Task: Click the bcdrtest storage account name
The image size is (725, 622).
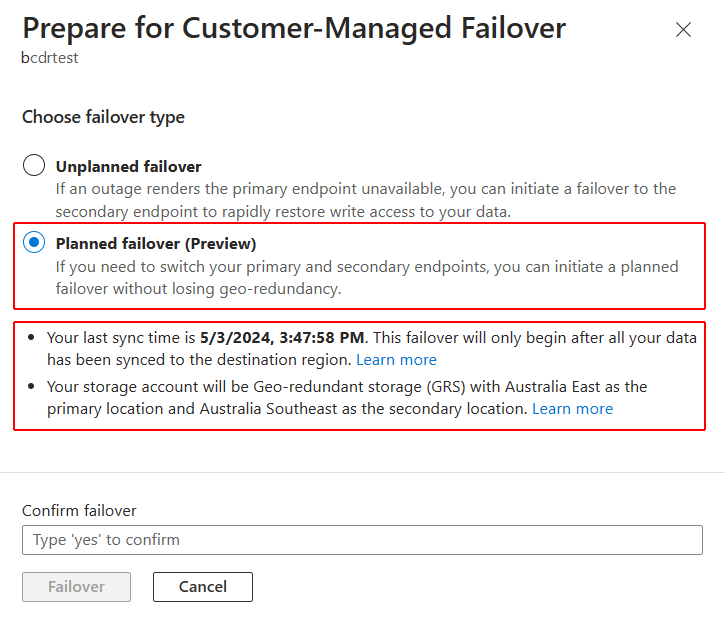Action: click(50, 58)
